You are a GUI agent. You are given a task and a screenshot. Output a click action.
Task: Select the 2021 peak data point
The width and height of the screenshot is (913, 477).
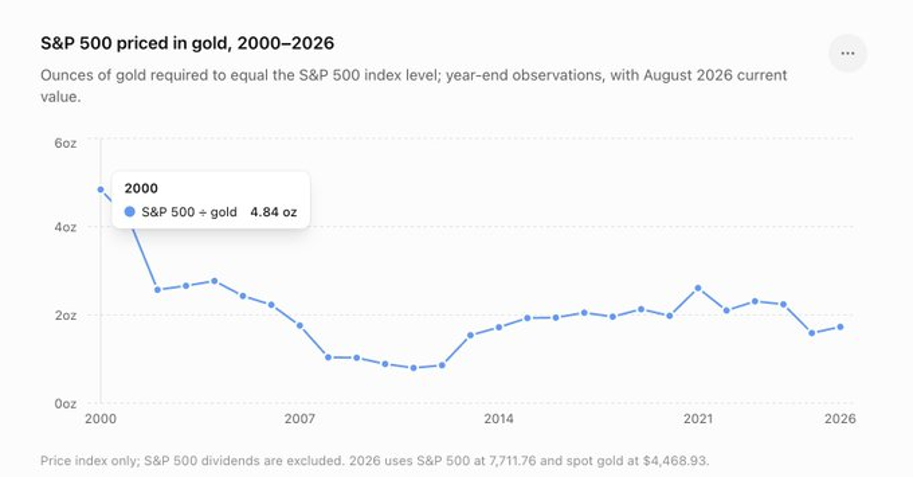[x=698, y=288]
